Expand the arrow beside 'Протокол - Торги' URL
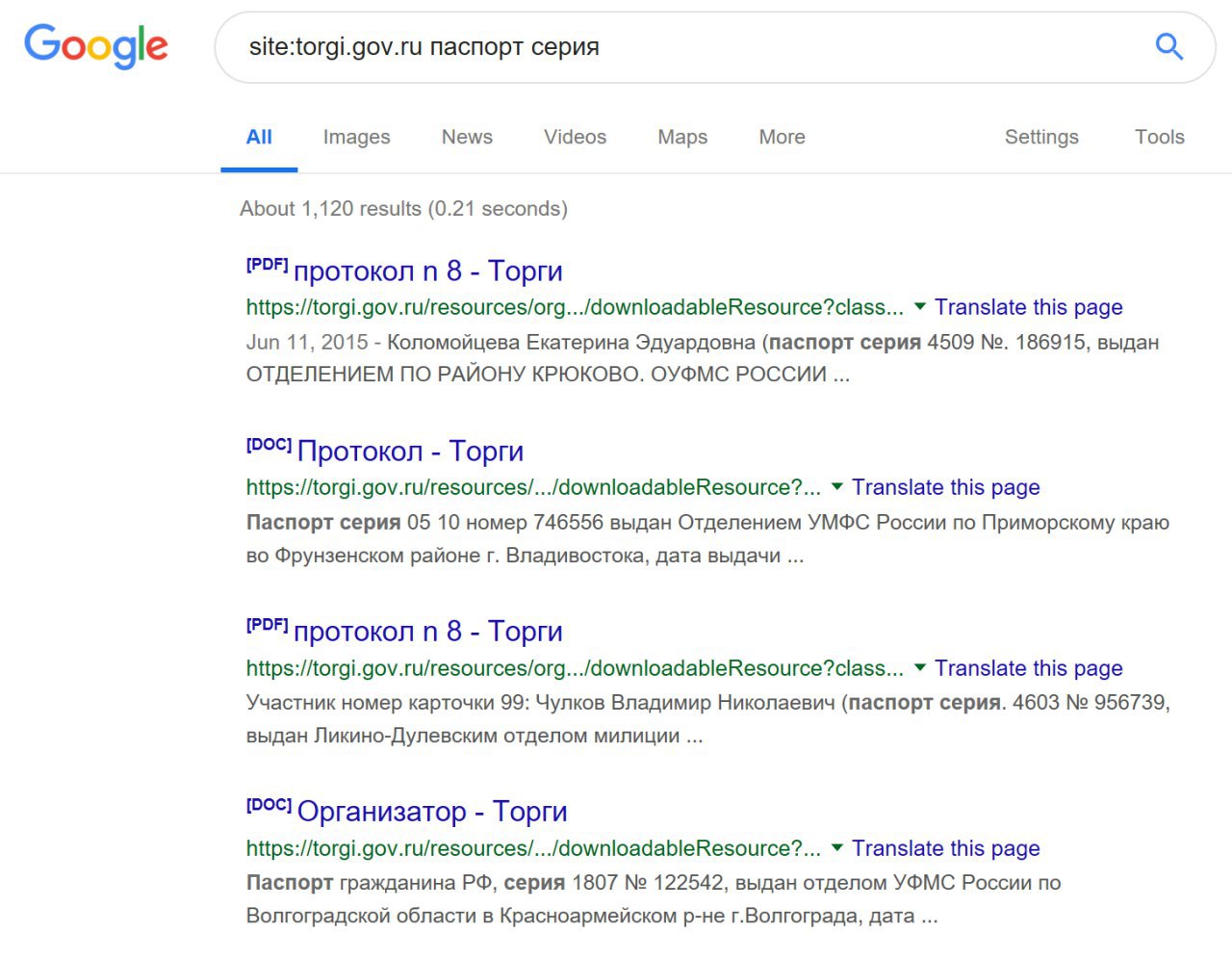Screen dimensions: 1232x959 click(837, 487)
